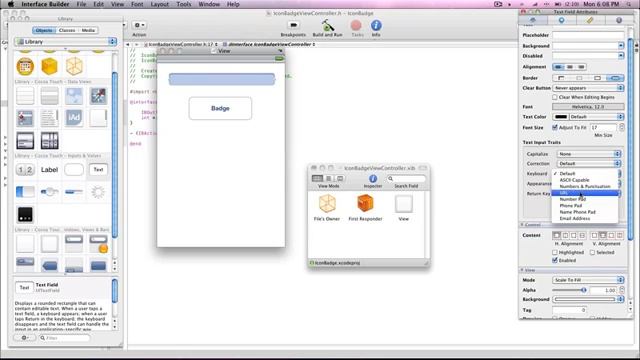The width and height of the screenshot is (640, 360).
Task: Select the Label object in Library
Action: [49, 170]
